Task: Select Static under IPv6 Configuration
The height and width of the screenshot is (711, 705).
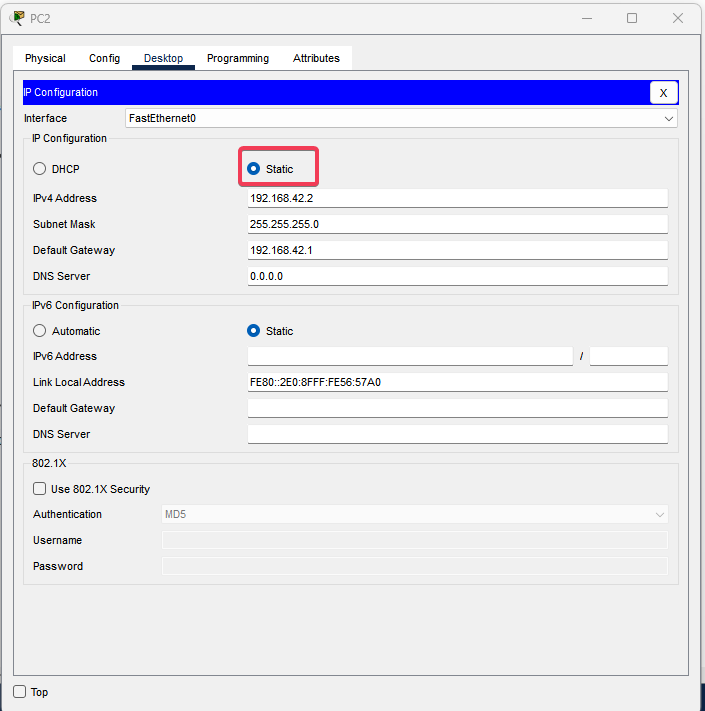Action: (x=254, y=331)
